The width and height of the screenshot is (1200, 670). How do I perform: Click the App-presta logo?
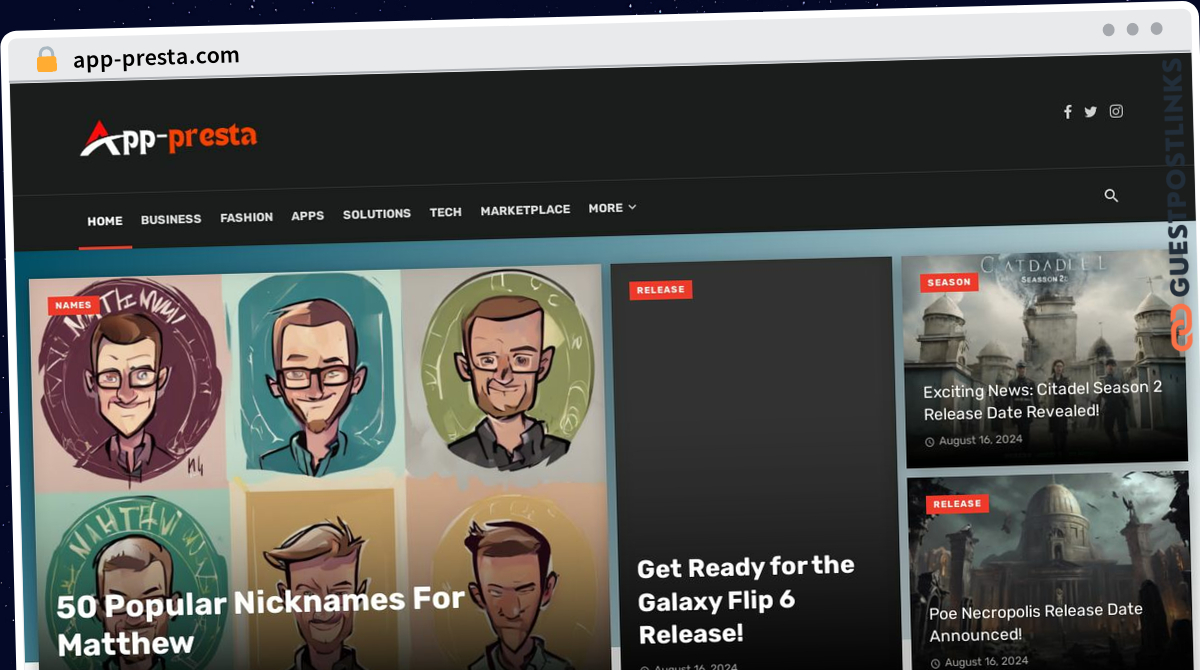(x=168, y=138)
